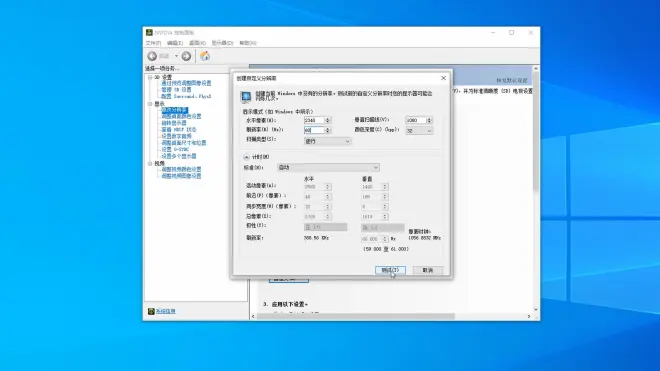
Task: Select 设置多个显示器 in the tree
Action: pyautogui.click(x=179, y=156)
